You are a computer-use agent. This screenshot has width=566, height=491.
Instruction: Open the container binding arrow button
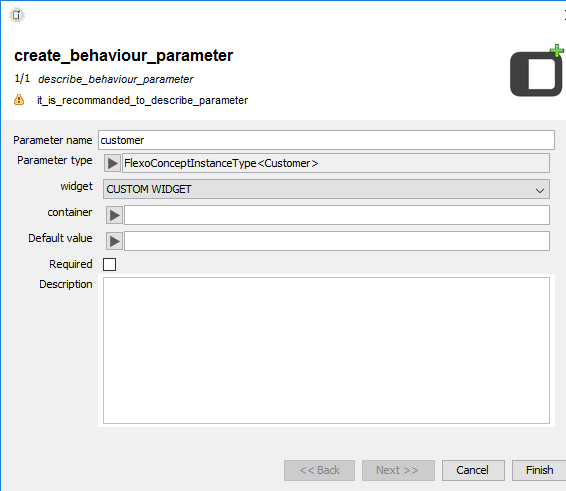114,216
